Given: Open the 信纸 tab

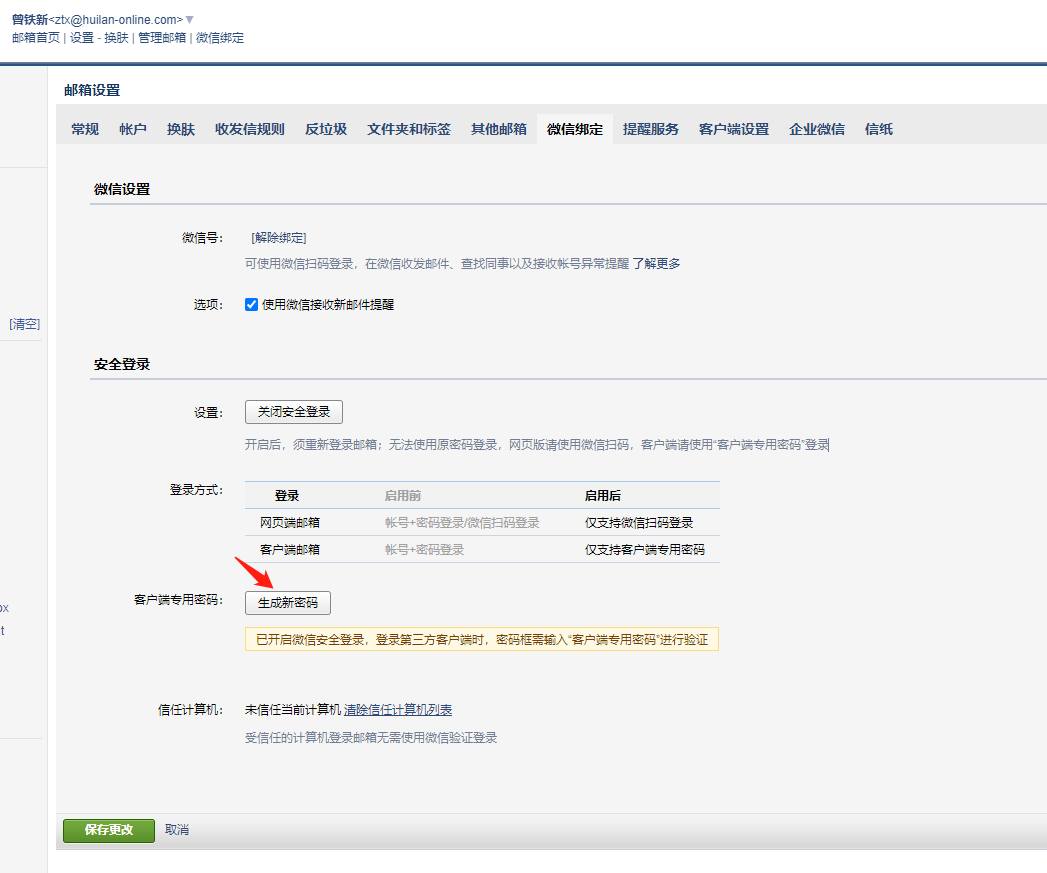Looking at the screenshot, I should (x=879, y=129).
